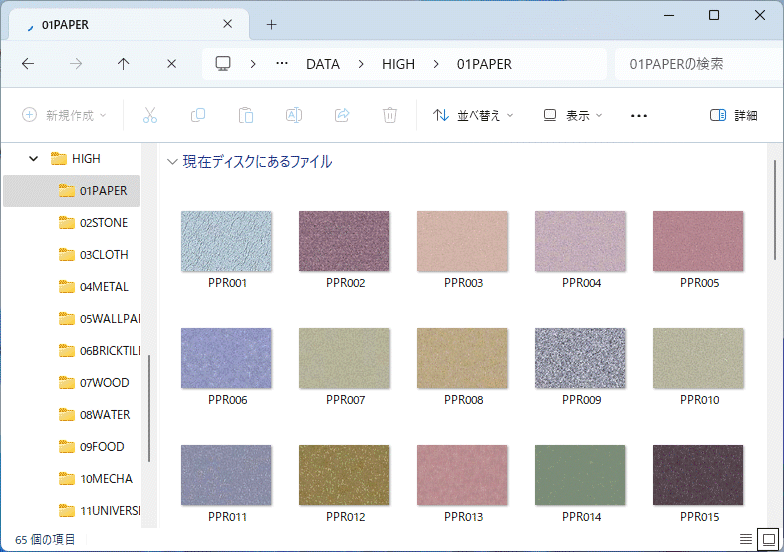
Task: Select the 01PAPER tab
Action: tap(129, 24)
